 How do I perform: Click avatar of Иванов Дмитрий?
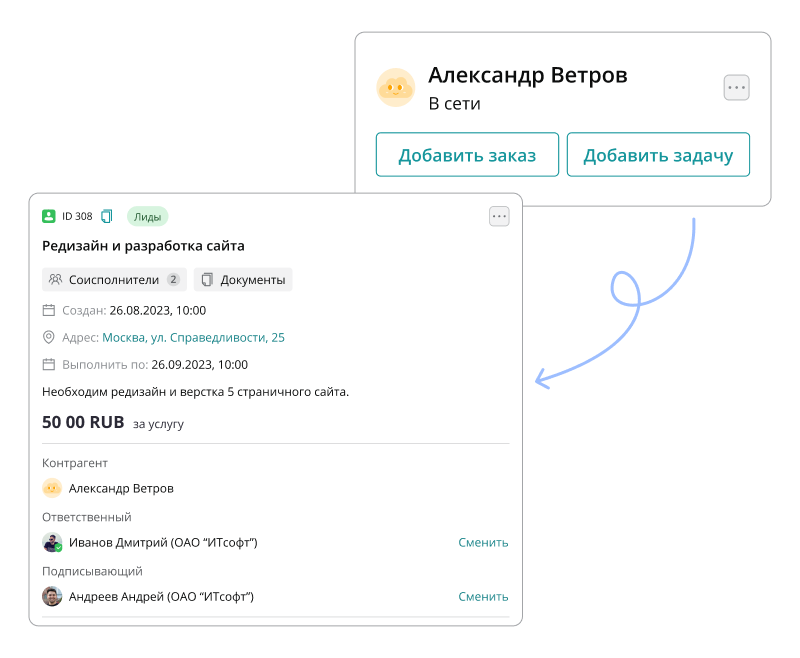(x=52, y=542)
